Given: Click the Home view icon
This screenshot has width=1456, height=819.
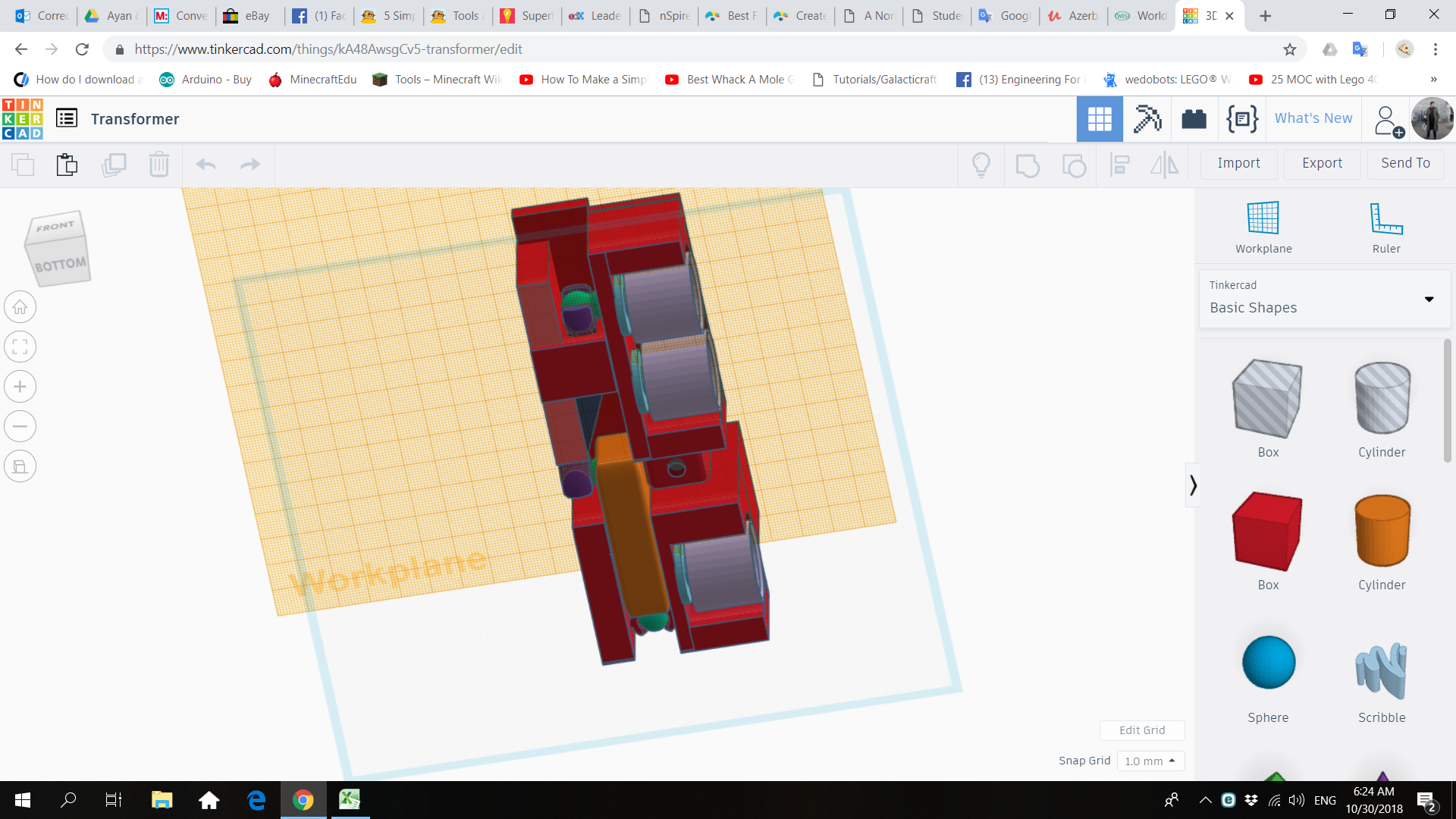Looking at the screenshot, I should [20, 307].
